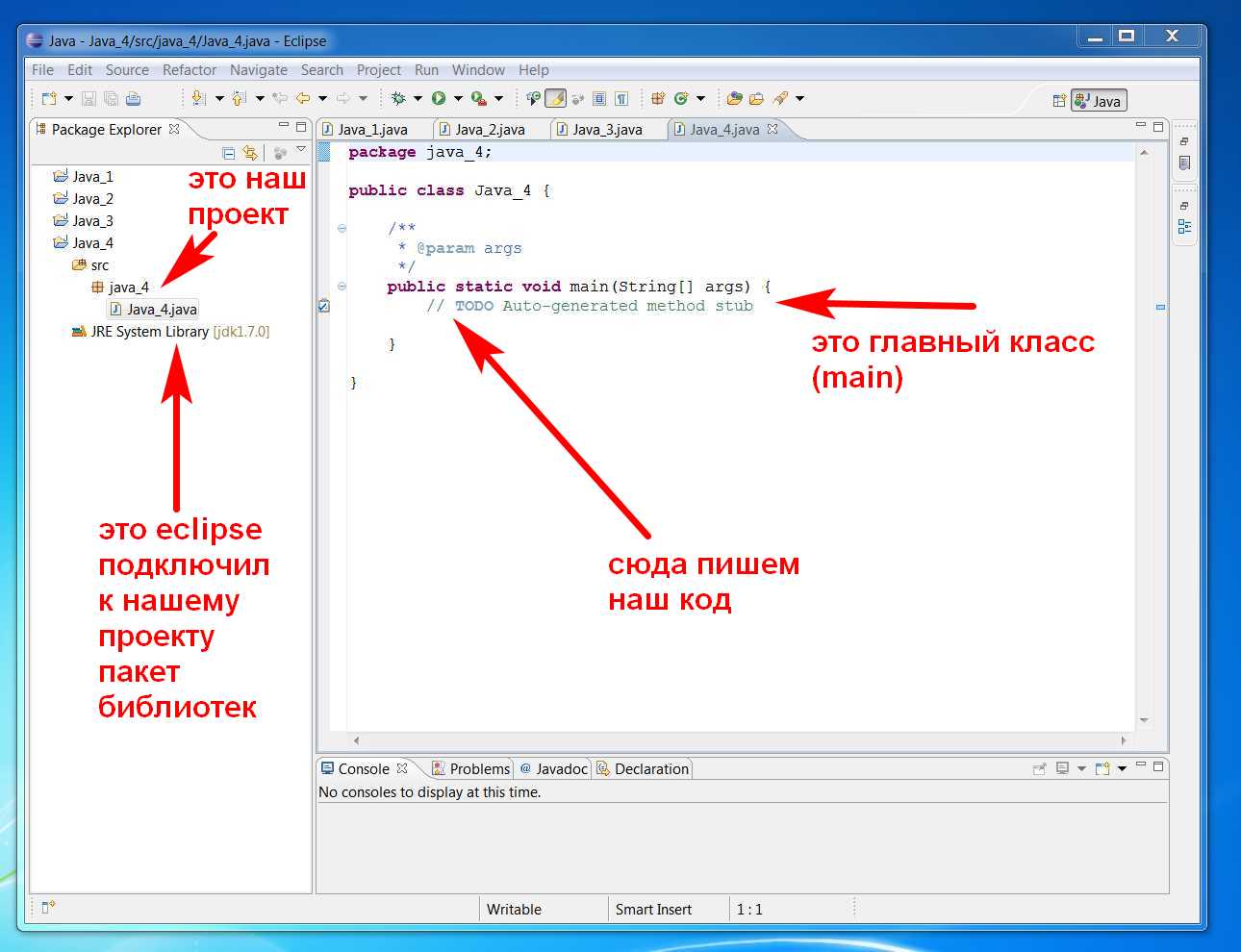Click the Print icon in toolbar

coord(134,98)
